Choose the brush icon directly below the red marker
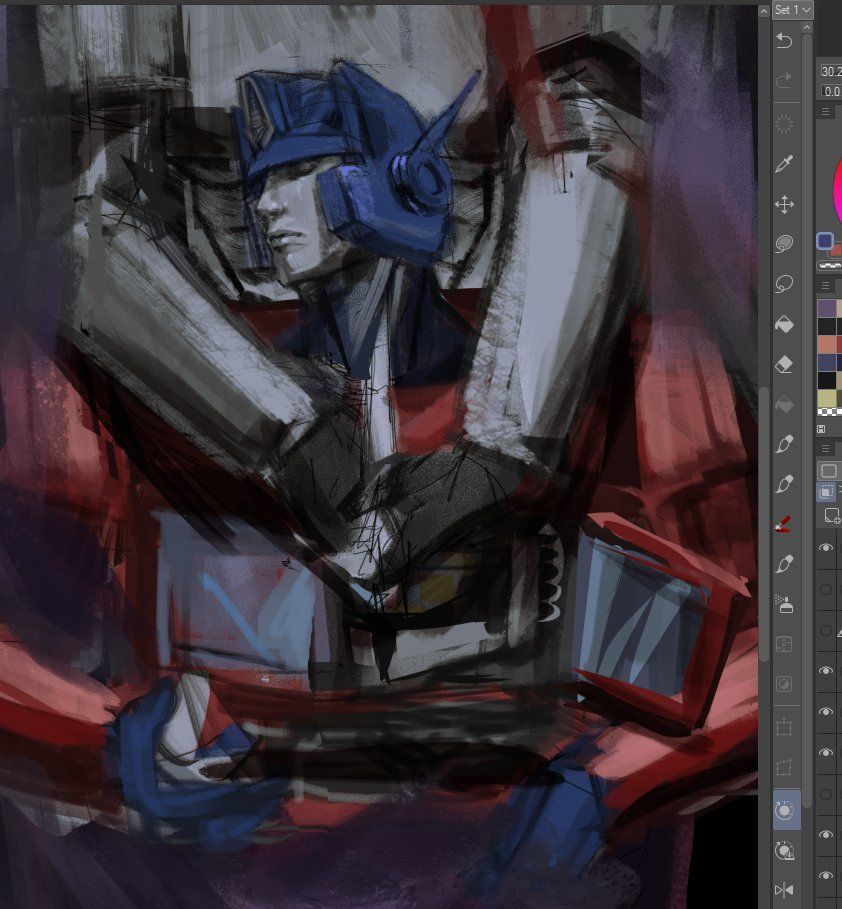The image size is (842, 909). pyautogui.click(x=784, y=564)
